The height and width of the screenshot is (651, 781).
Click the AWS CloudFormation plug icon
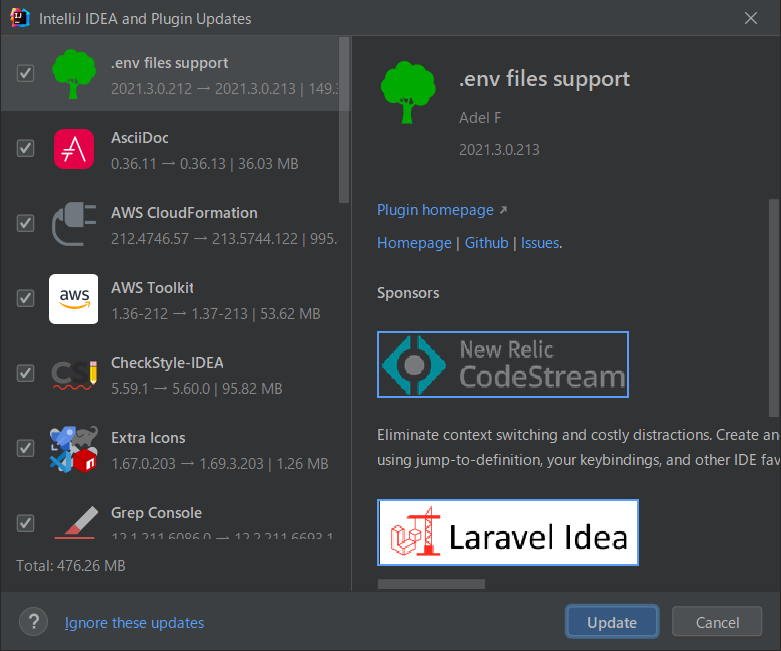pos(74,224)
